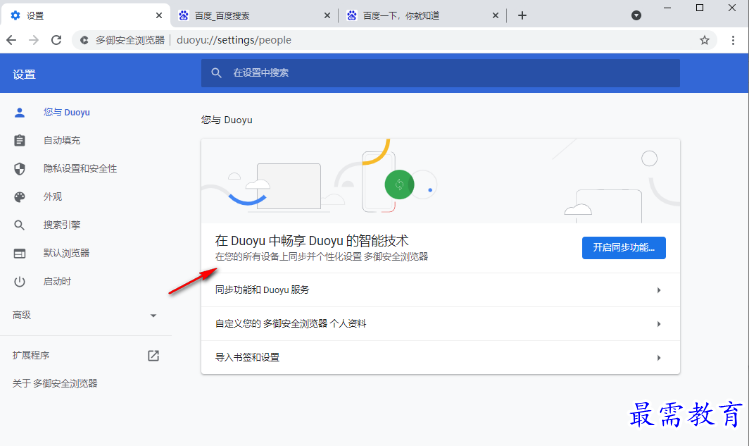Click the shield icon for 隐私设置和安全性
This screenshot has width=751, height=446.
point(20,169)
